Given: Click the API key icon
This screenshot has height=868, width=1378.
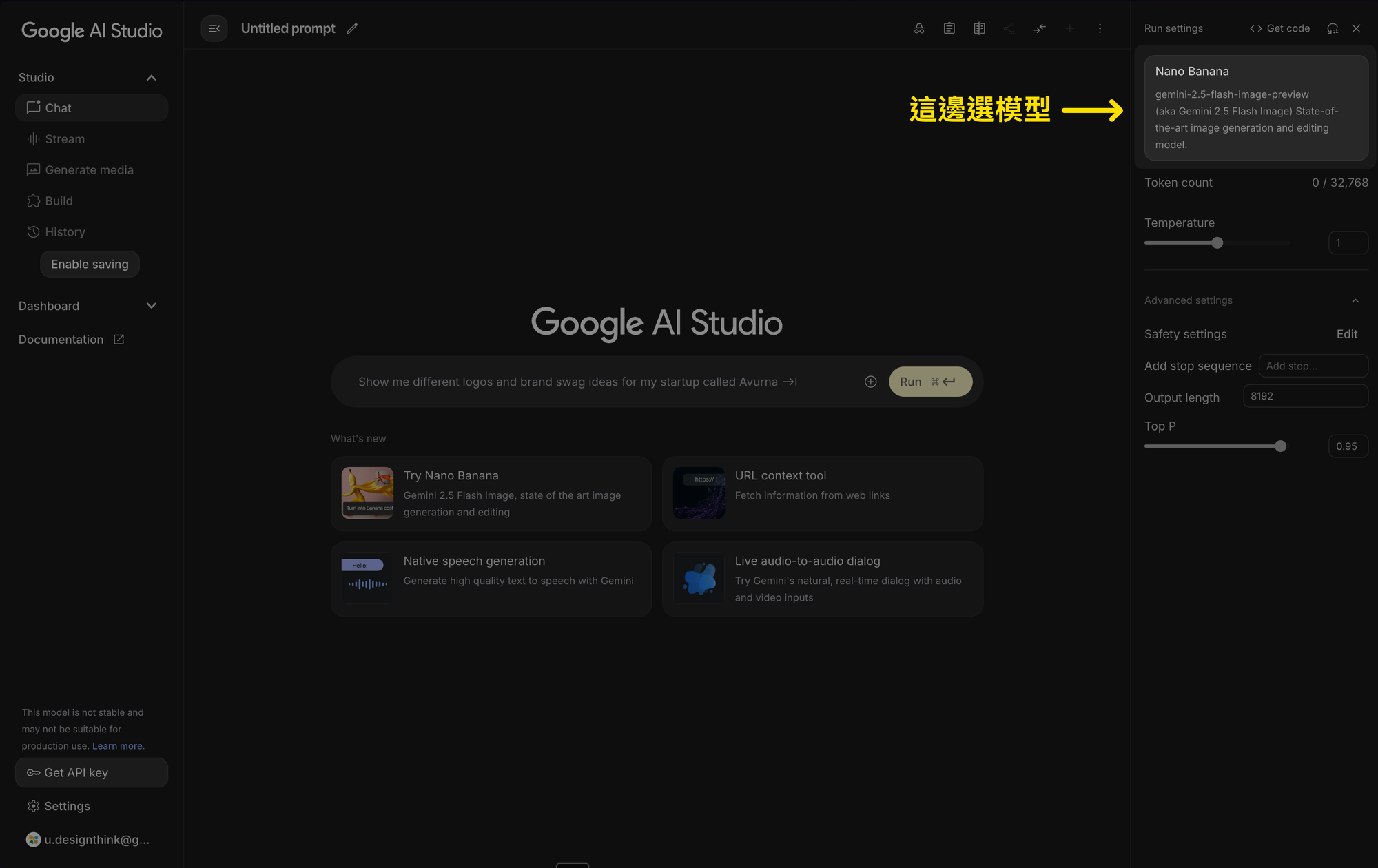Looking at the screenshot, I should tap(33, 773).
